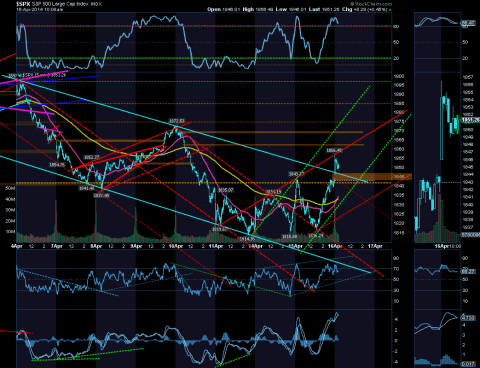The width and height of the screenshot is (480, 368).
Task: Click the '9Apr' date axis label
Action: 136,246
